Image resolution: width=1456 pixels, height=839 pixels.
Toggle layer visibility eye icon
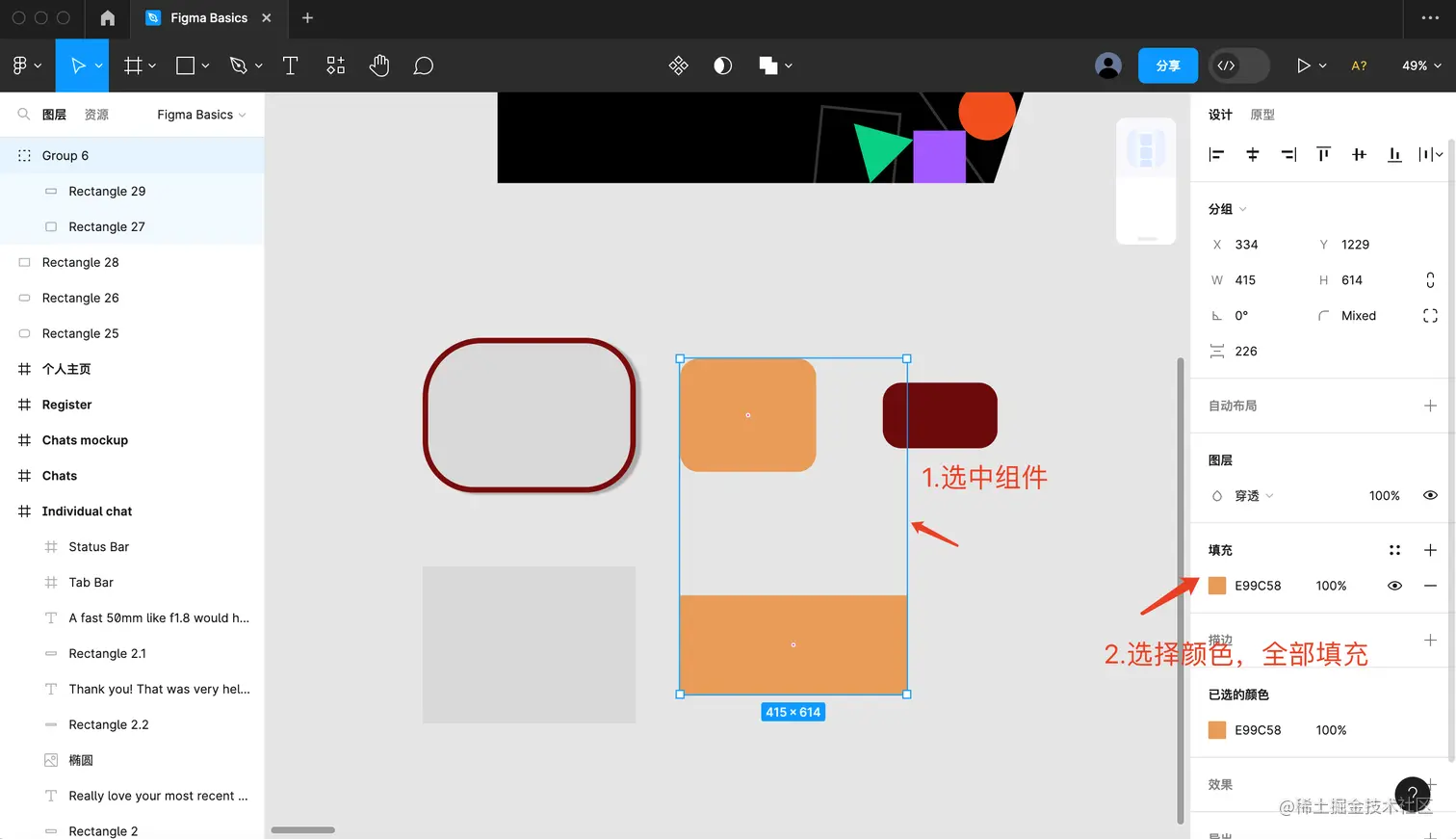(1430, 496)
